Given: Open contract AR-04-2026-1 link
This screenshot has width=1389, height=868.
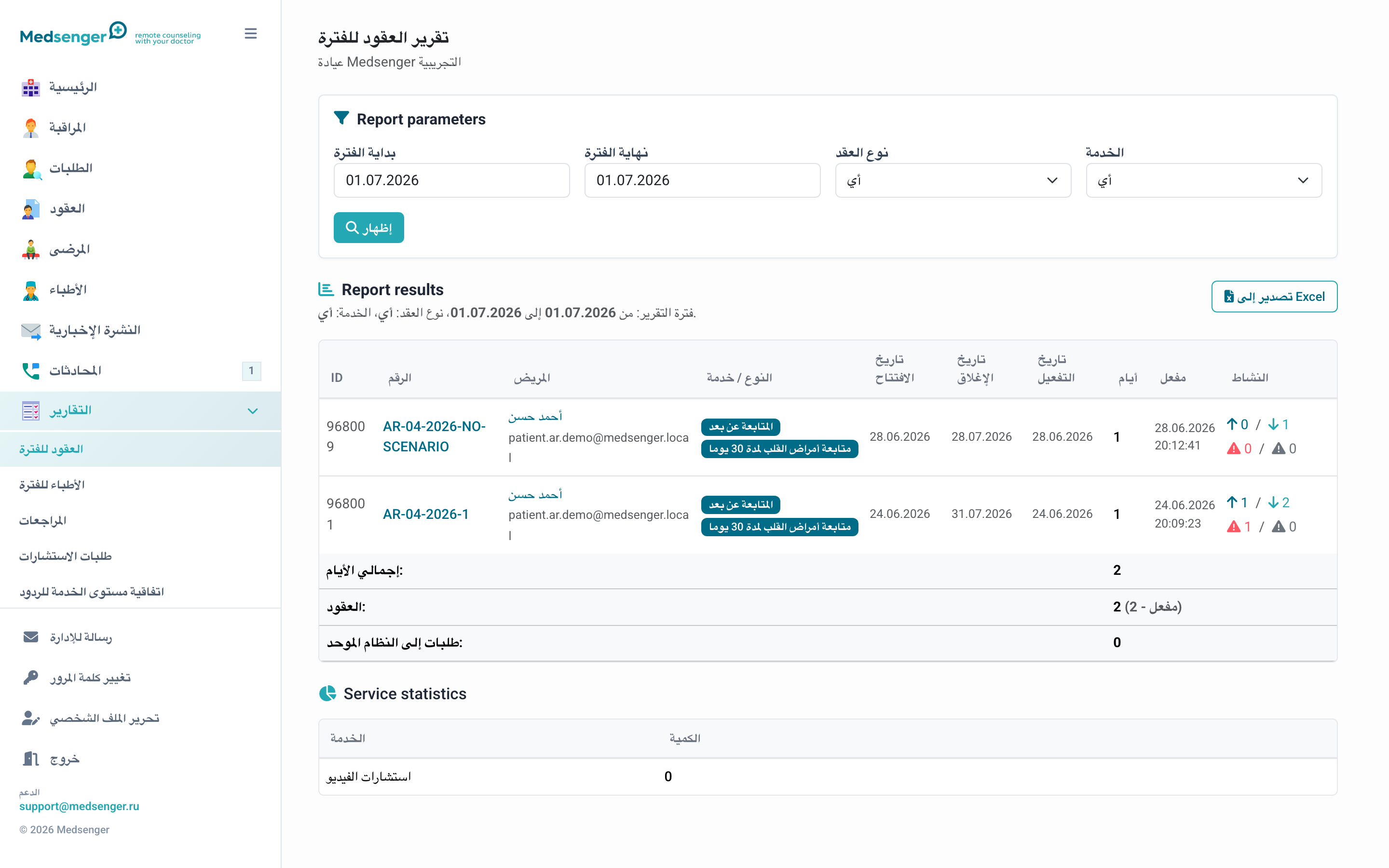Looking at the screenshot, I should (425, 514).
